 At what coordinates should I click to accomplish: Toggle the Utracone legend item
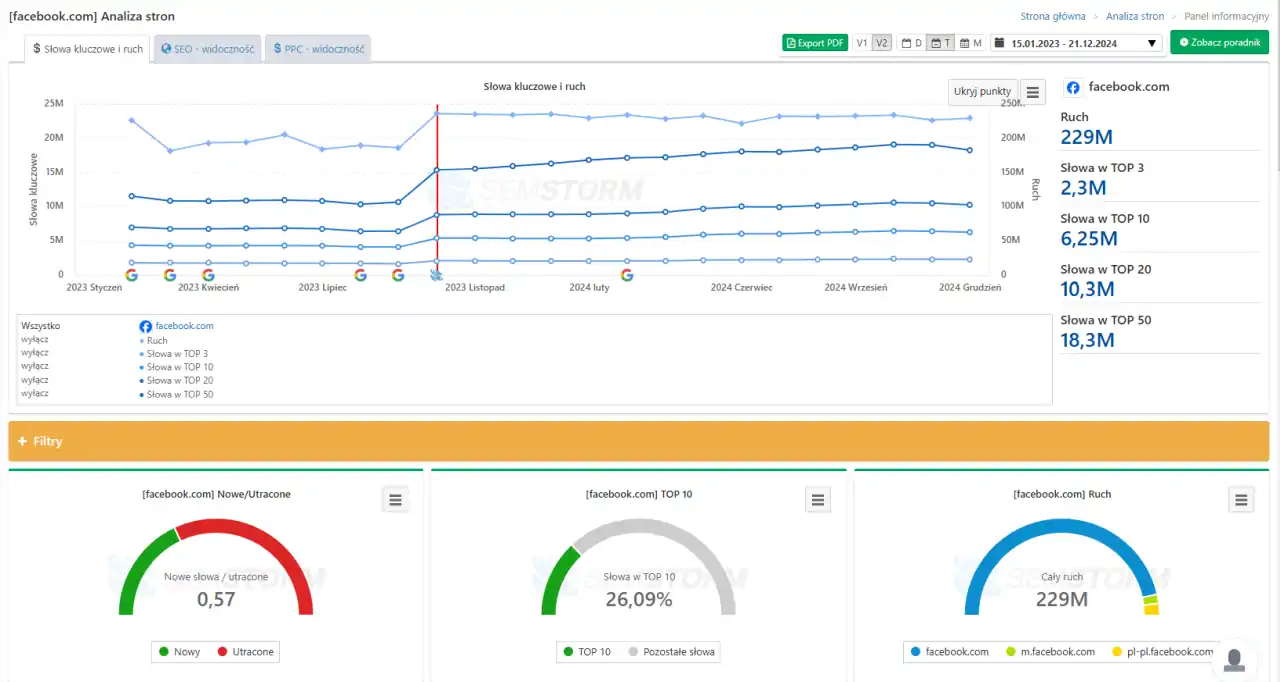[248, 652]
